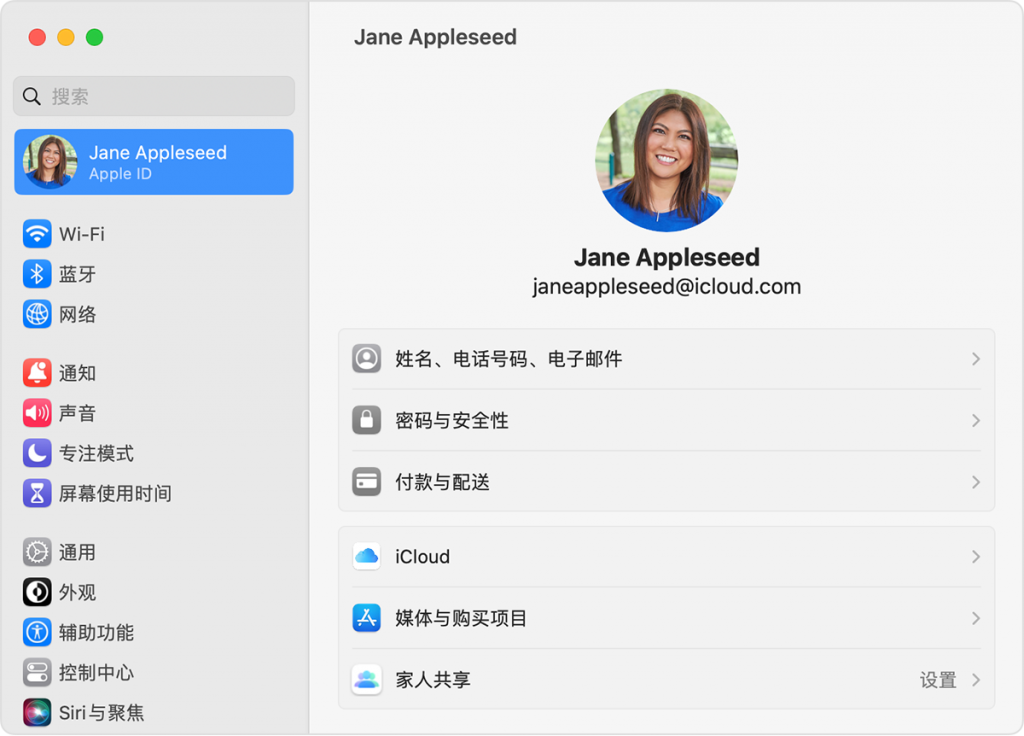Select Control Center (控制中心) icon
Viewport: 1024px width, 736px height.
pyautogui.click(x=37, y=673)
